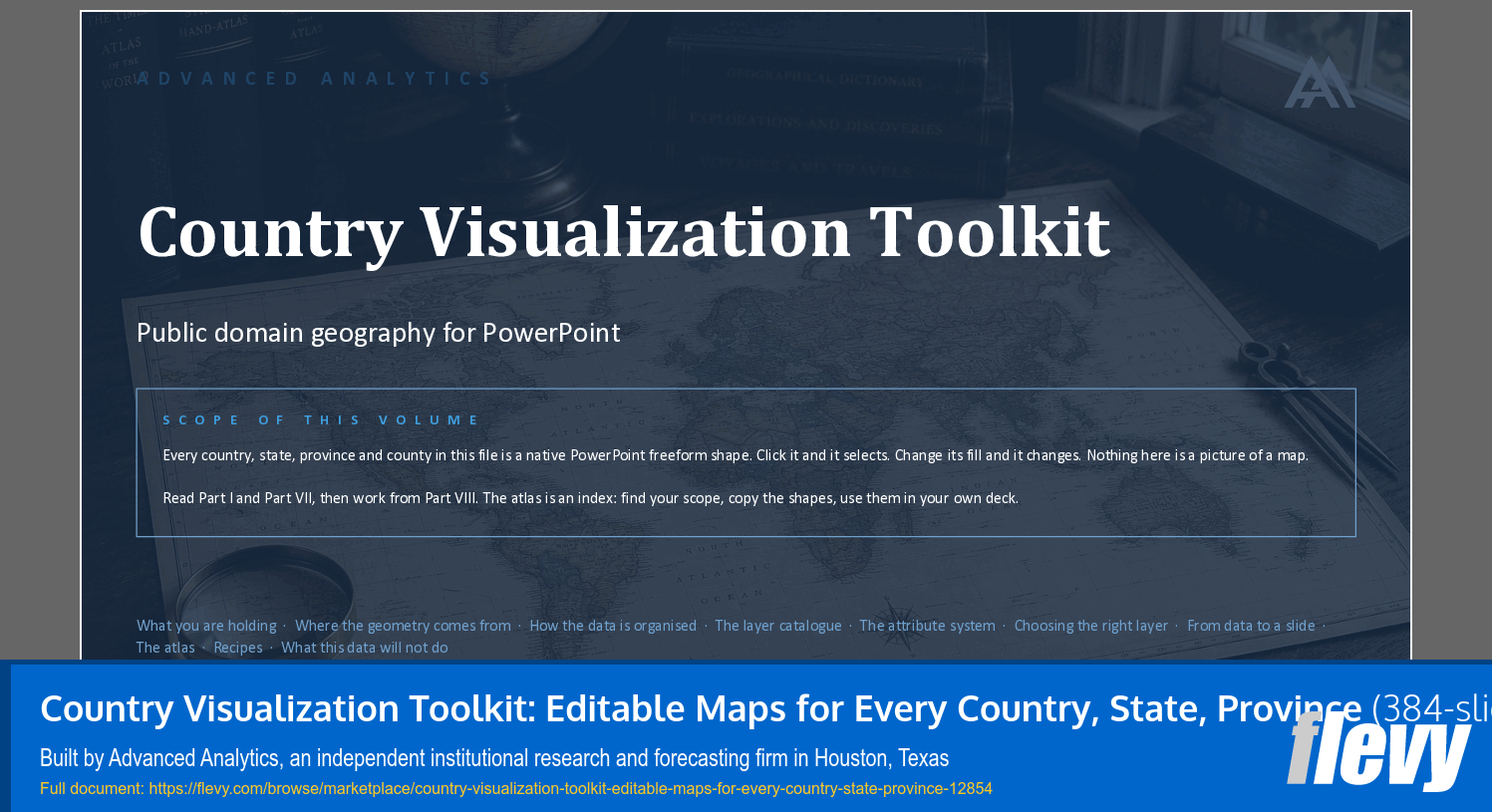Click the 'SCOPE OF THIS VOLUME' heading

pyautogui.click(x=321, y=420)
